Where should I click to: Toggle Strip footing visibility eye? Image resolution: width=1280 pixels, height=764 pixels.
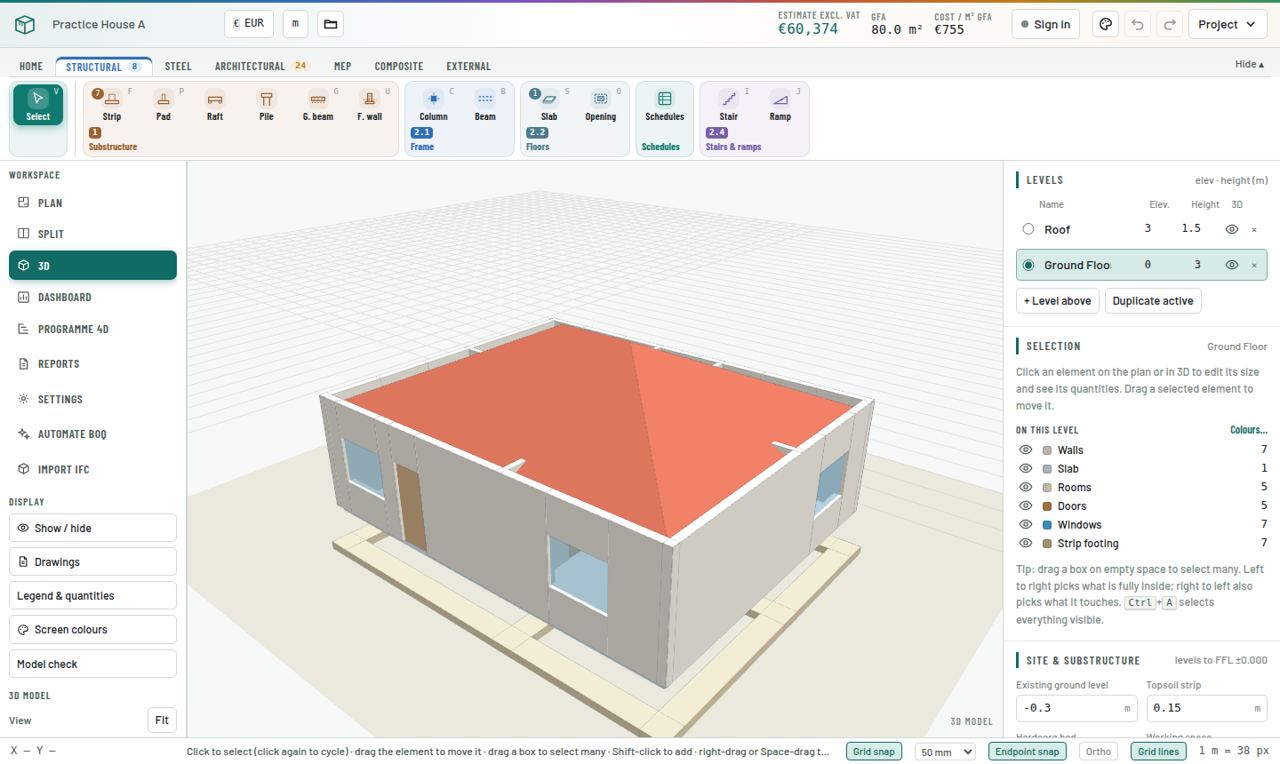(x=1025, y=543)
